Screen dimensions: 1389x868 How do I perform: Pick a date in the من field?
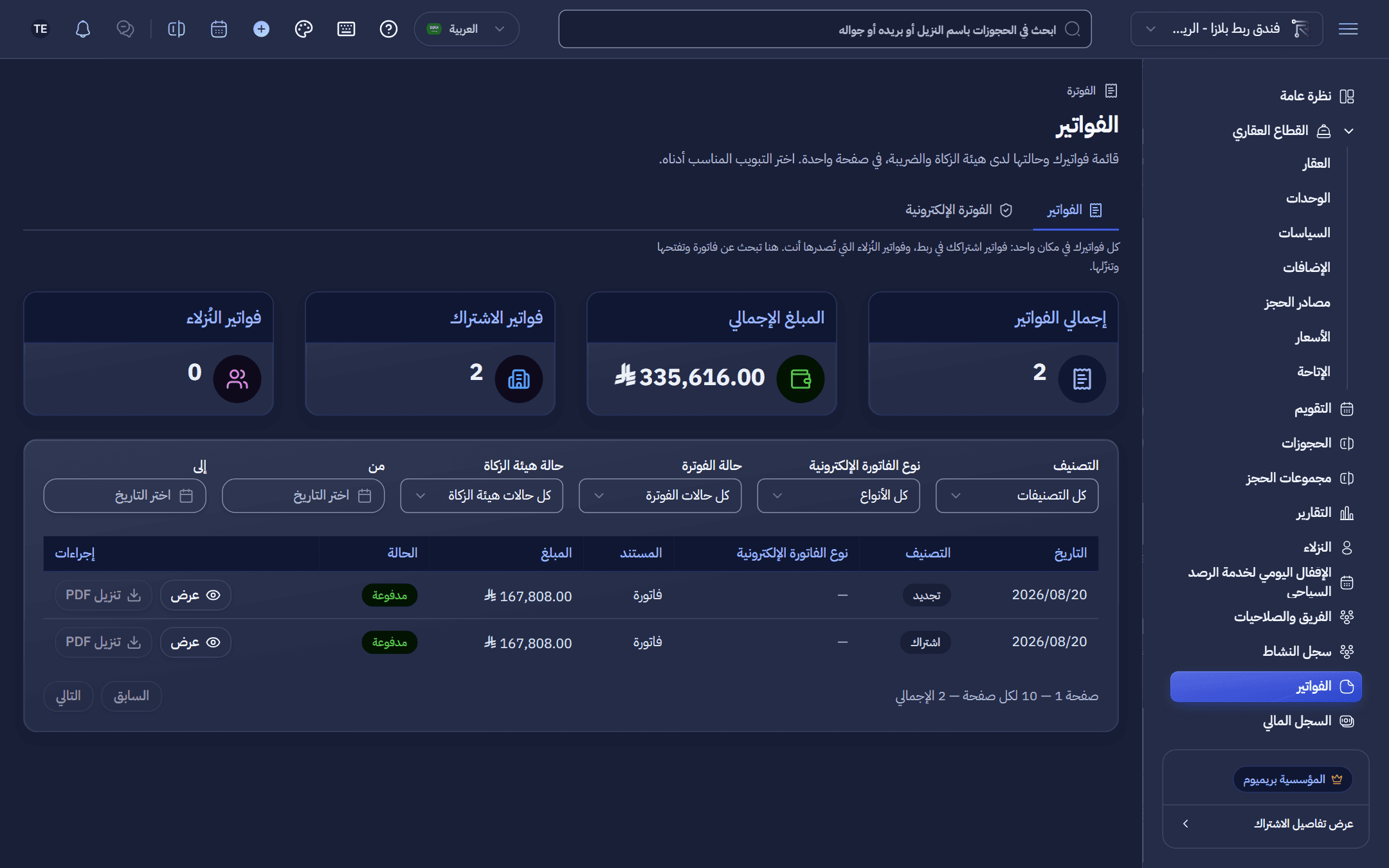click(303, 496)
